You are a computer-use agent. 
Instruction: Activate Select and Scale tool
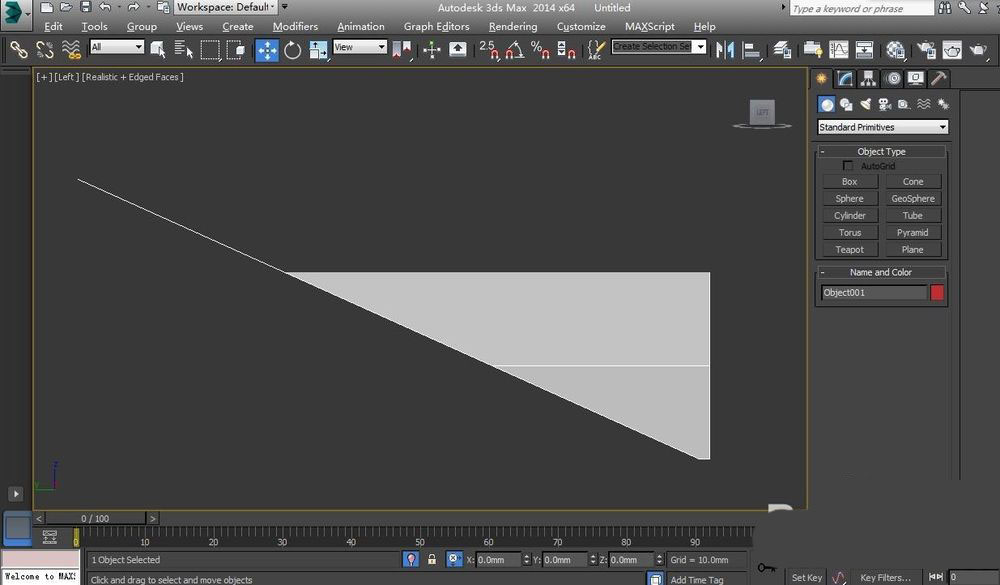(318, 49)
